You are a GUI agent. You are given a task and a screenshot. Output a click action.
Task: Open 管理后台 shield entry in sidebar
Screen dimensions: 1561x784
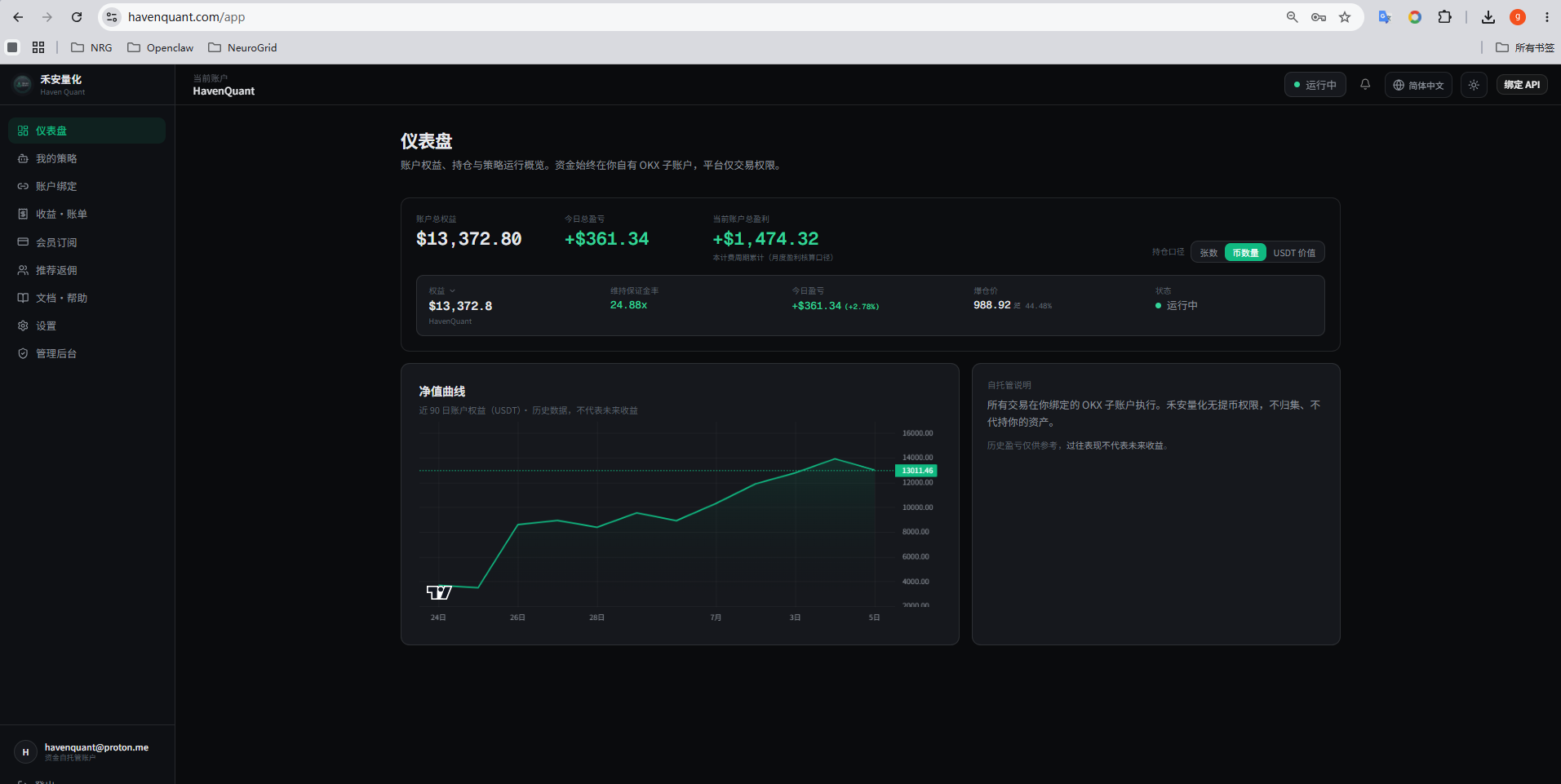86,353
